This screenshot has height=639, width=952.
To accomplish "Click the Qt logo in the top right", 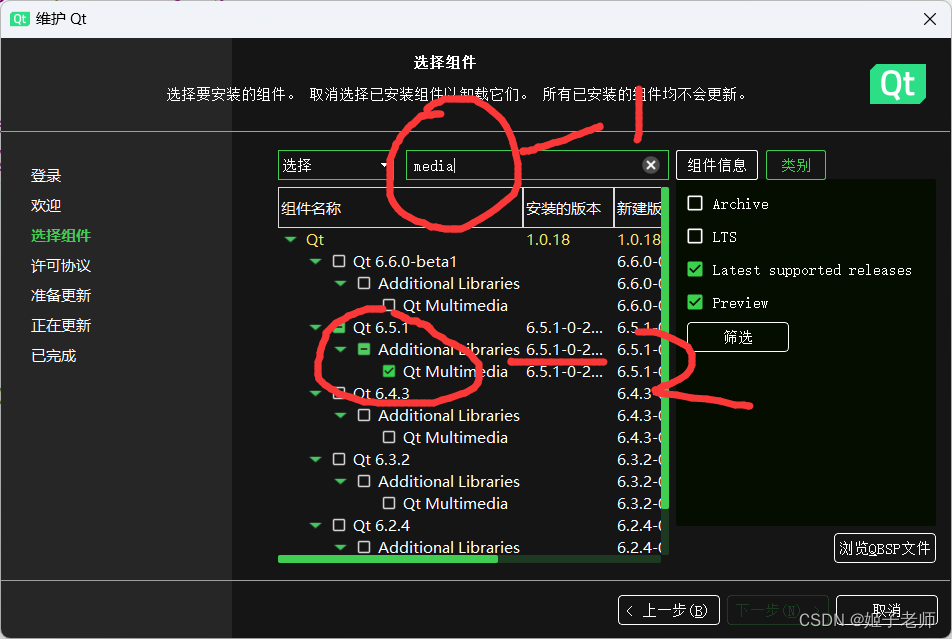I will pyautogui.click(x=897, y=85).
